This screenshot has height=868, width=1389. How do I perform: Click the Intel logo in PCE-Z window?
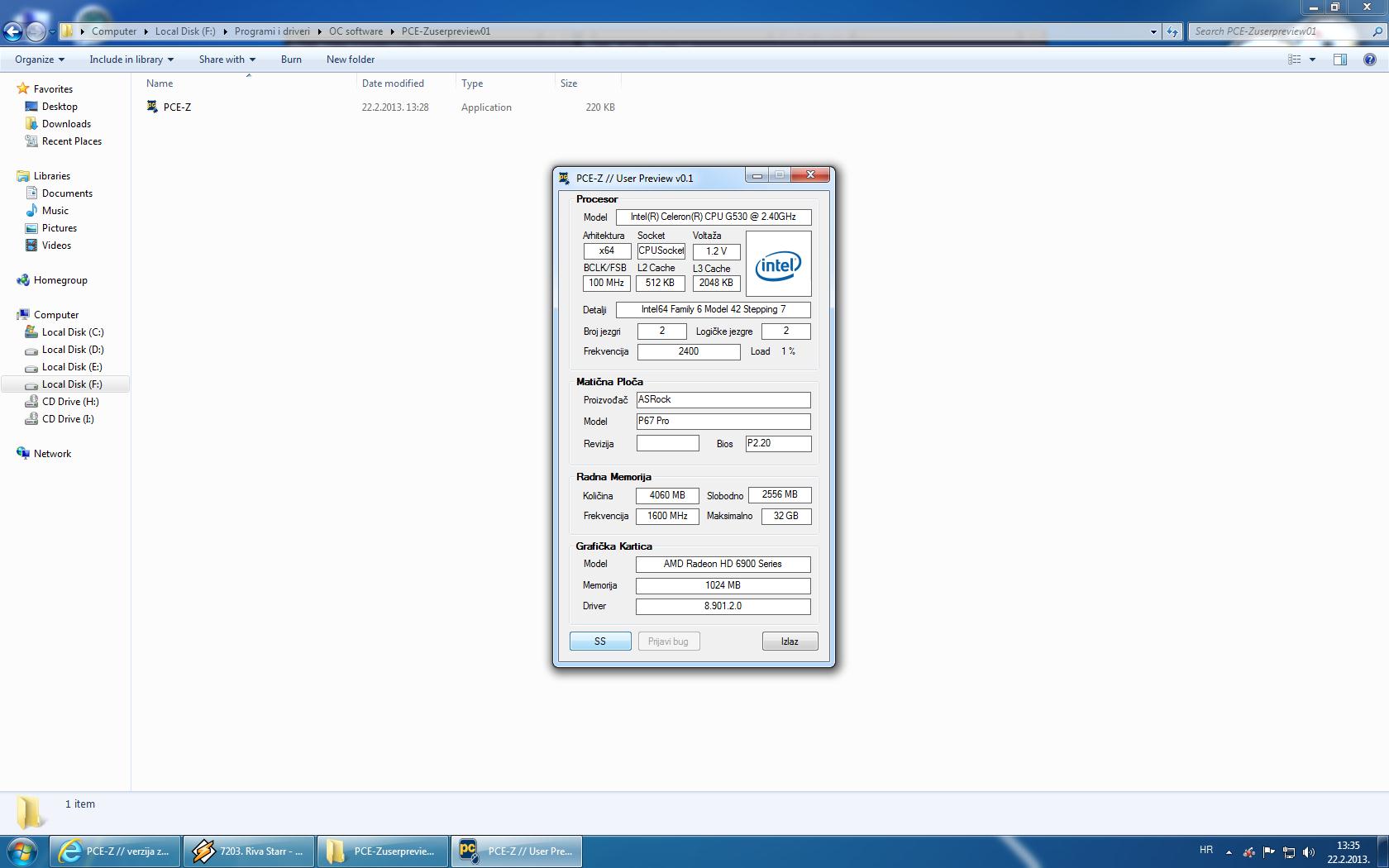pos(778,265)
